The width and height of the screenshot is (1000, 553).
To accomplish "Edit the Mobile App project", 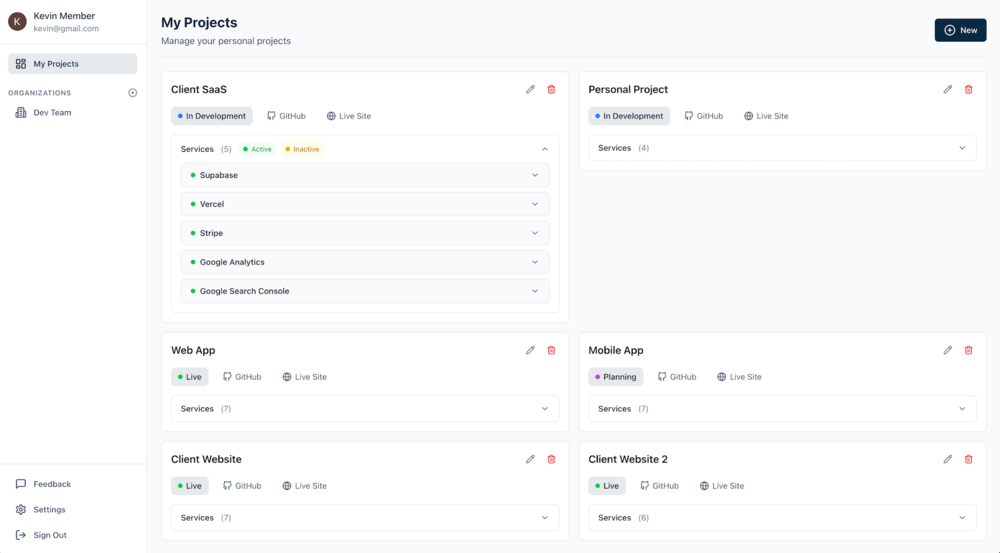I will coord(947,351).
